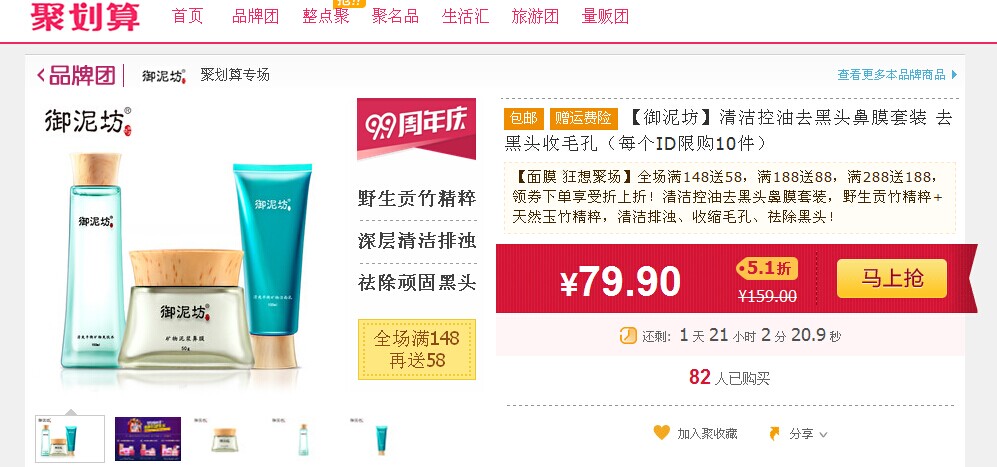Switch to the 整点聚 nav tab
Image resolution: width=997 pixels, height=467 pixels.
pos(326,17)
